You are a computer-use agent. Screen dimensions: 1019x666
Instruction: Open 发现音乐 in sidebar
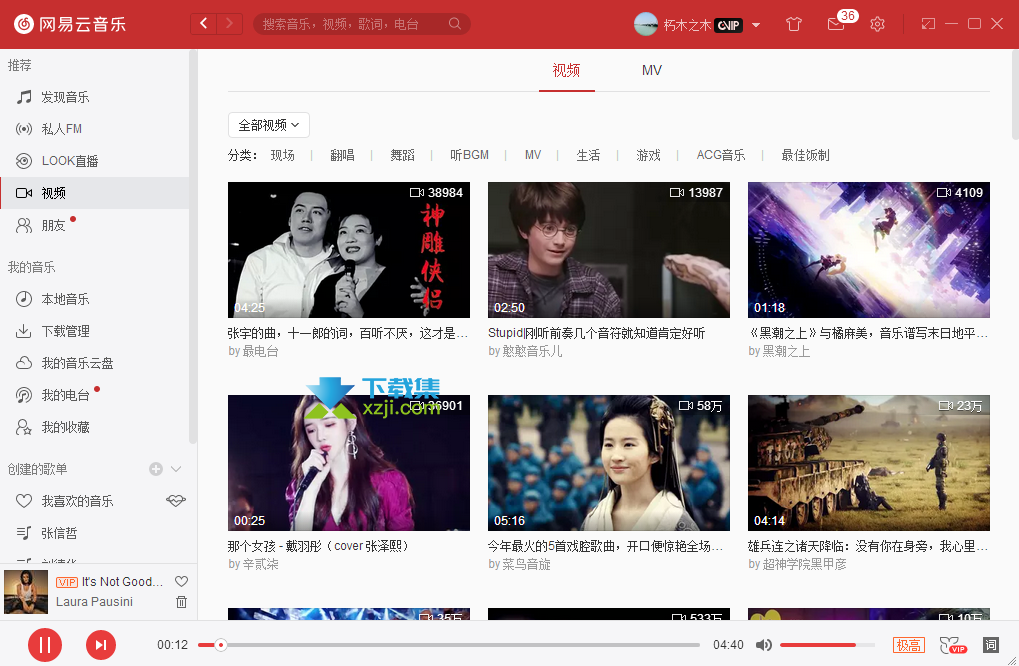point(95,97)
